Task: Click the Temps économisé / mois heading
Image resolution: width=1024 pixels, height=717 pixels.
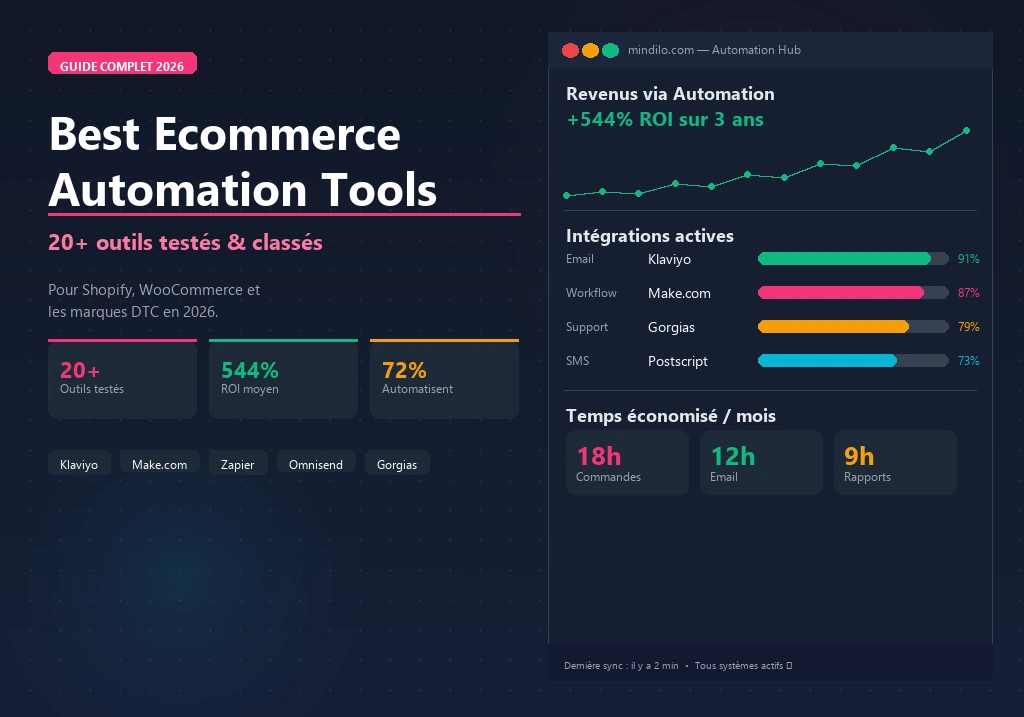Action: 671,416
